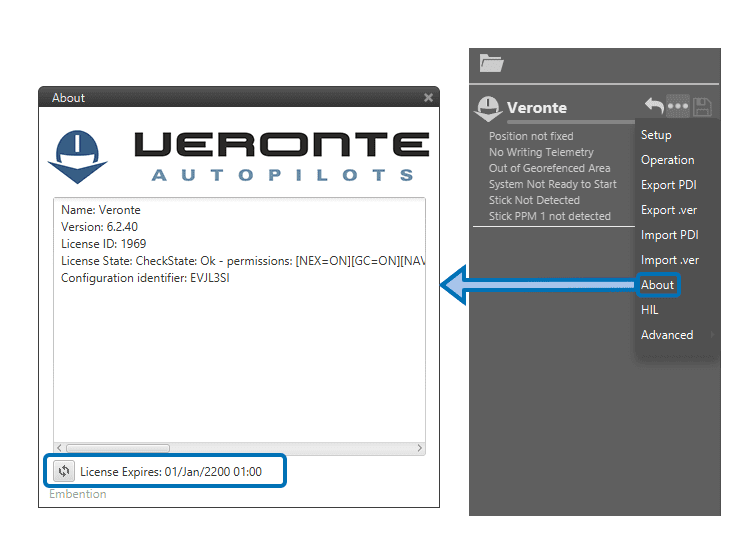Click the 'Out of Georeferenced Area' status

[549, 168]
